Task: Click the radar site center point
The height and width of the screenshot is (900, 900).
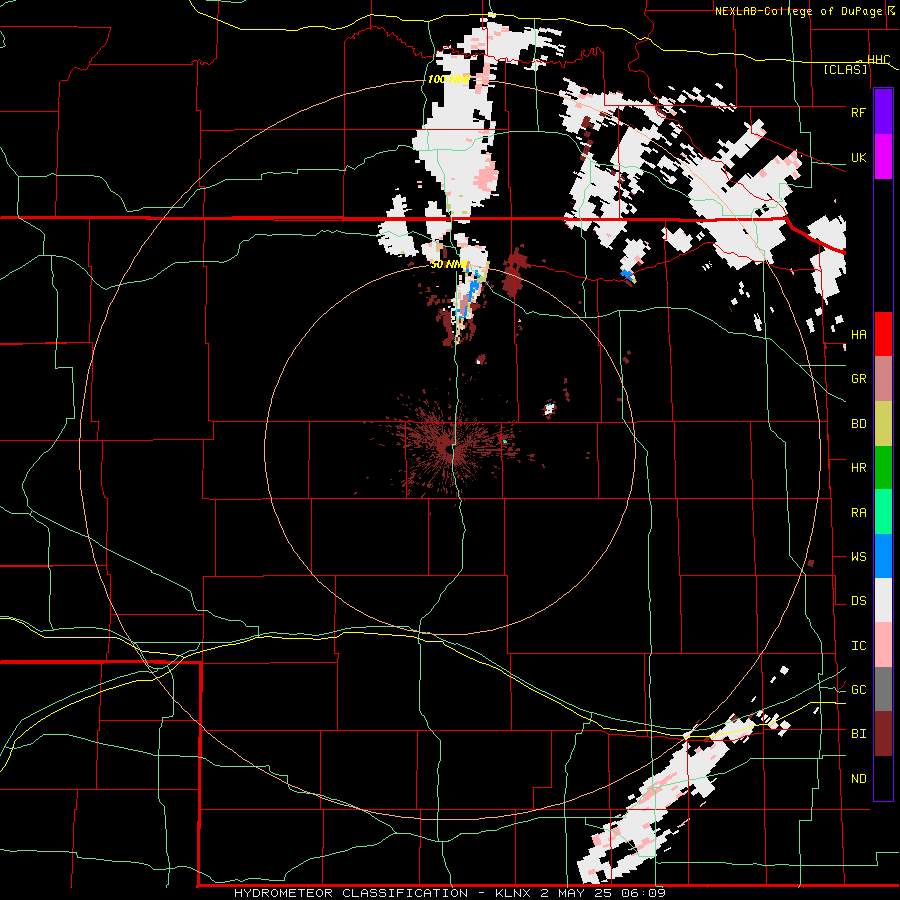Action: pos(449,451)
